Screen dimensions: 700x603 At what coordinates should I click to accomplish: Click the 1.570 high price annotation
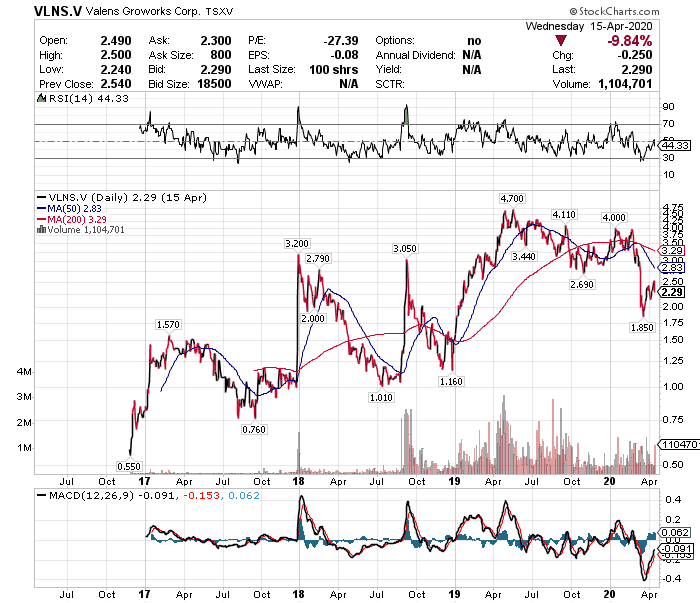[168, 324]
